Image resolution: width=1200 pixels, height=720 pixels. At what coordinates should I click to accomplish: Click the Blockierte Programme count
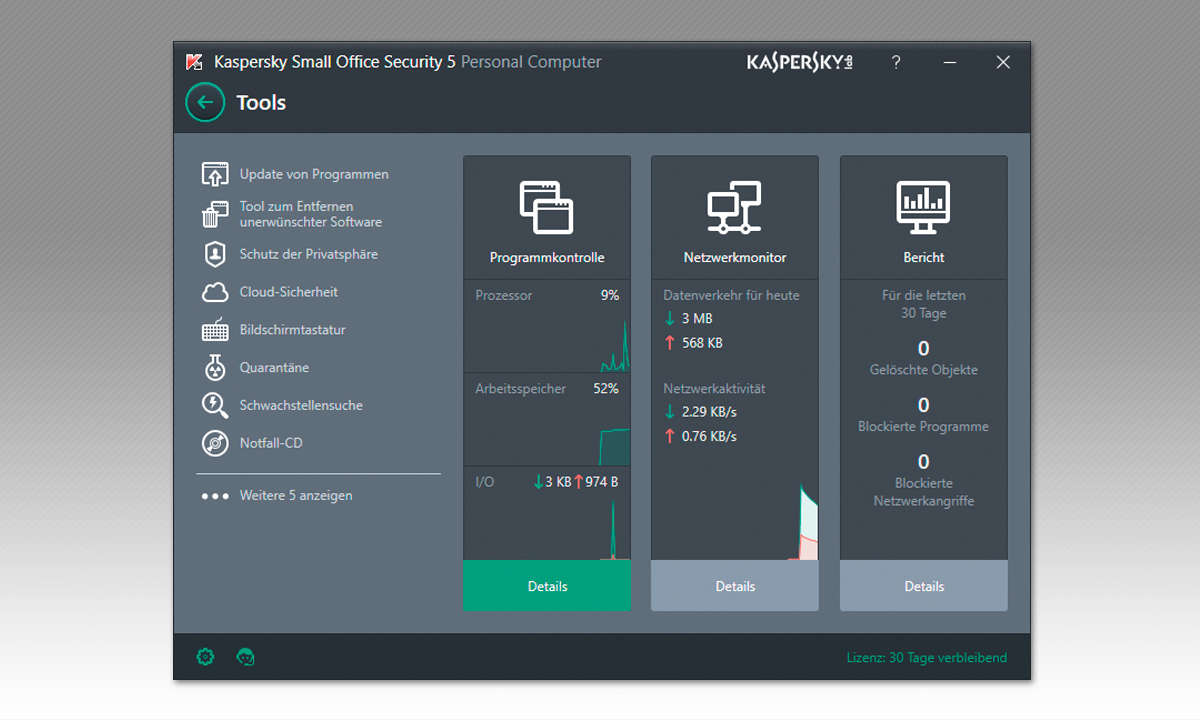pos(923,405)
